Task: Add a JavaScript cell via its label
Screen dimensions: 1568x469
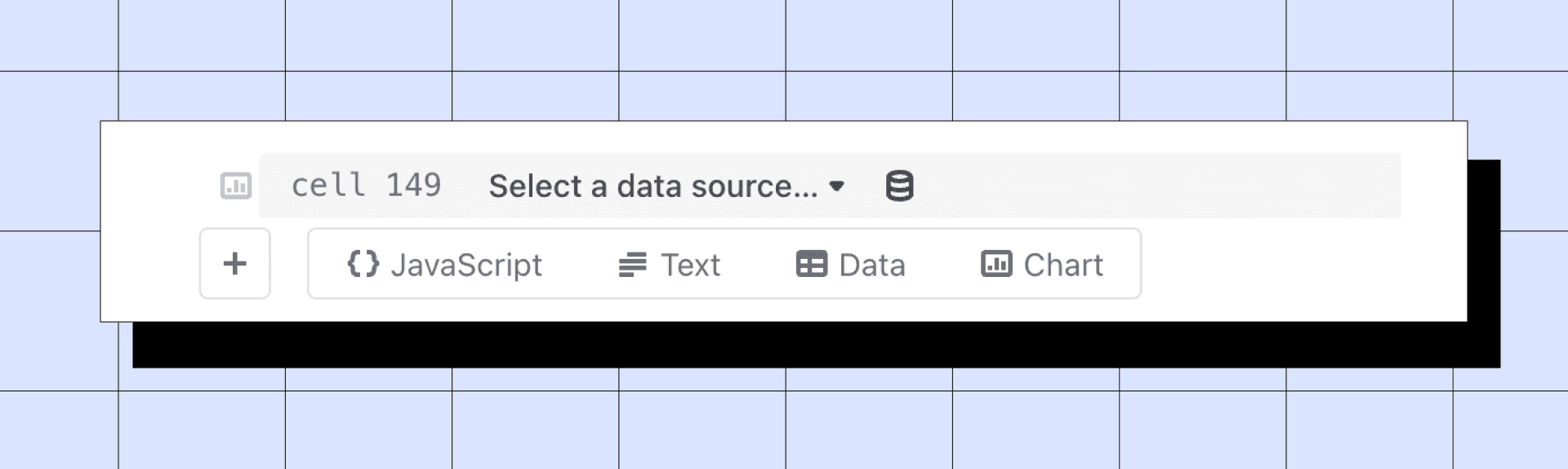Action: (x=466, y=265)
